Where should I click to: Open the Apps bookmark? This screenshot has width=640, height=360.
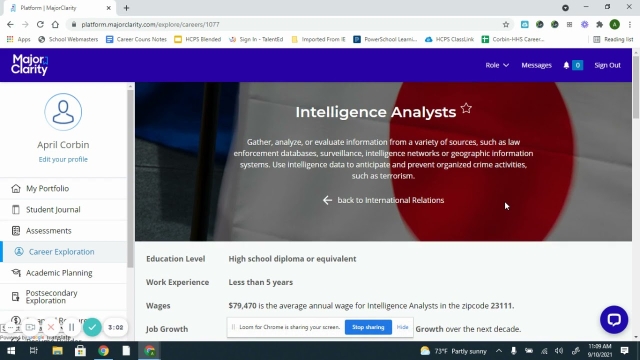(x=19, y=40)
